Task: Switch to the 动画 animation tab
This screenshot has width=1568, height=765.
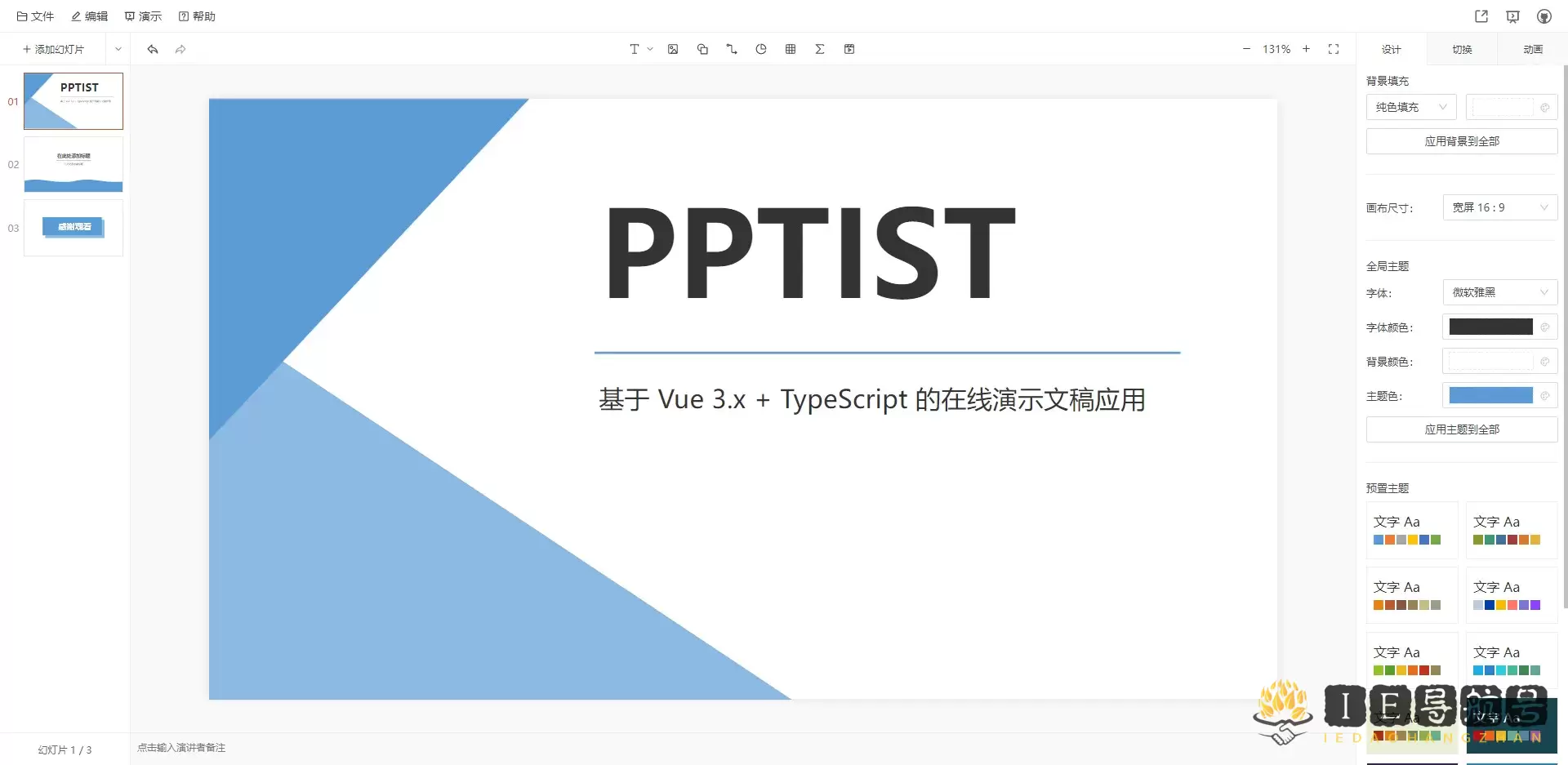Action: 1532,49
